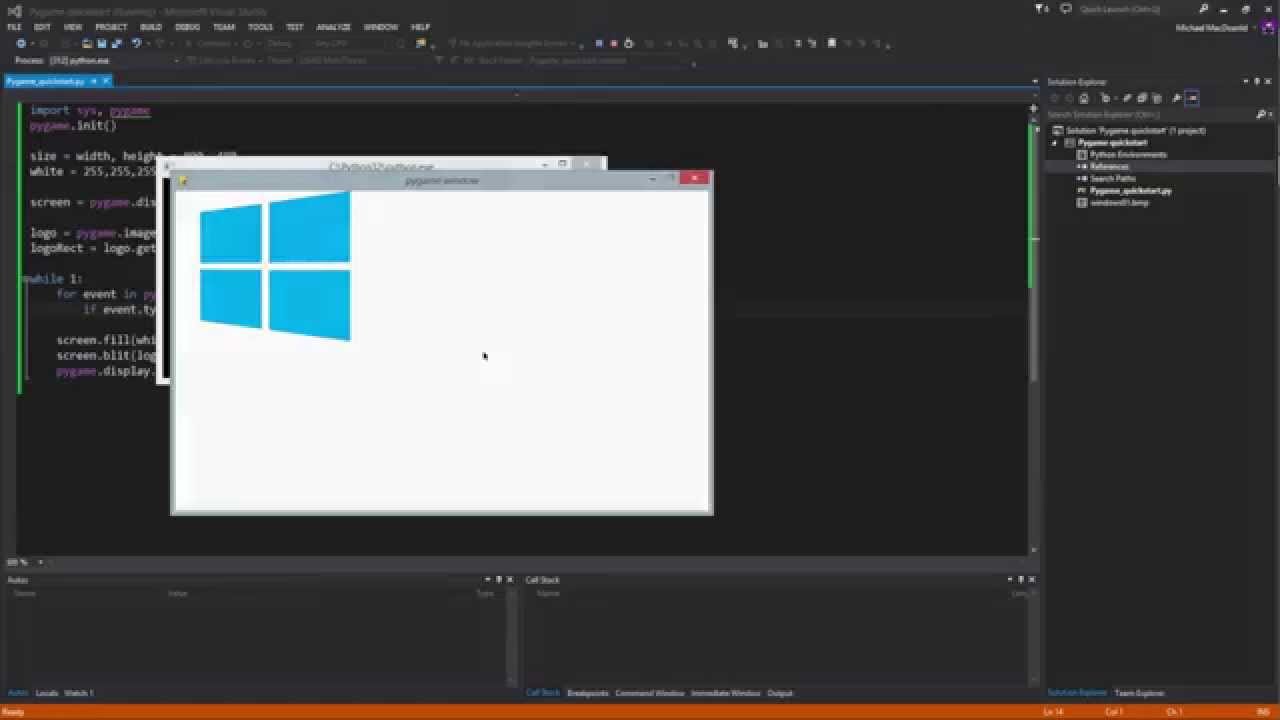Viewport: 1280px width, 720px height.
Task: Toggle Autos panel auto-hide pin
Action: [x=498, y=580]
